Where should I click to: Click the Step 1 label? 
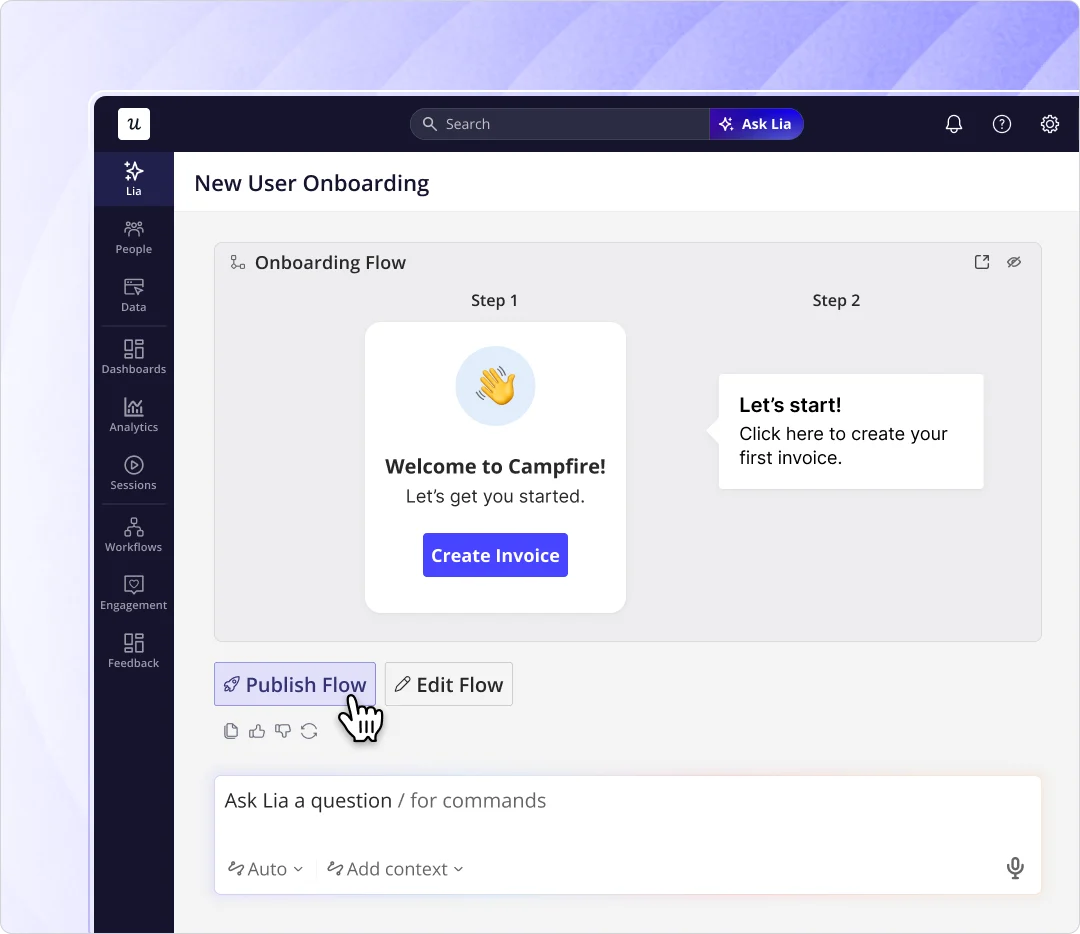[494, 300]
